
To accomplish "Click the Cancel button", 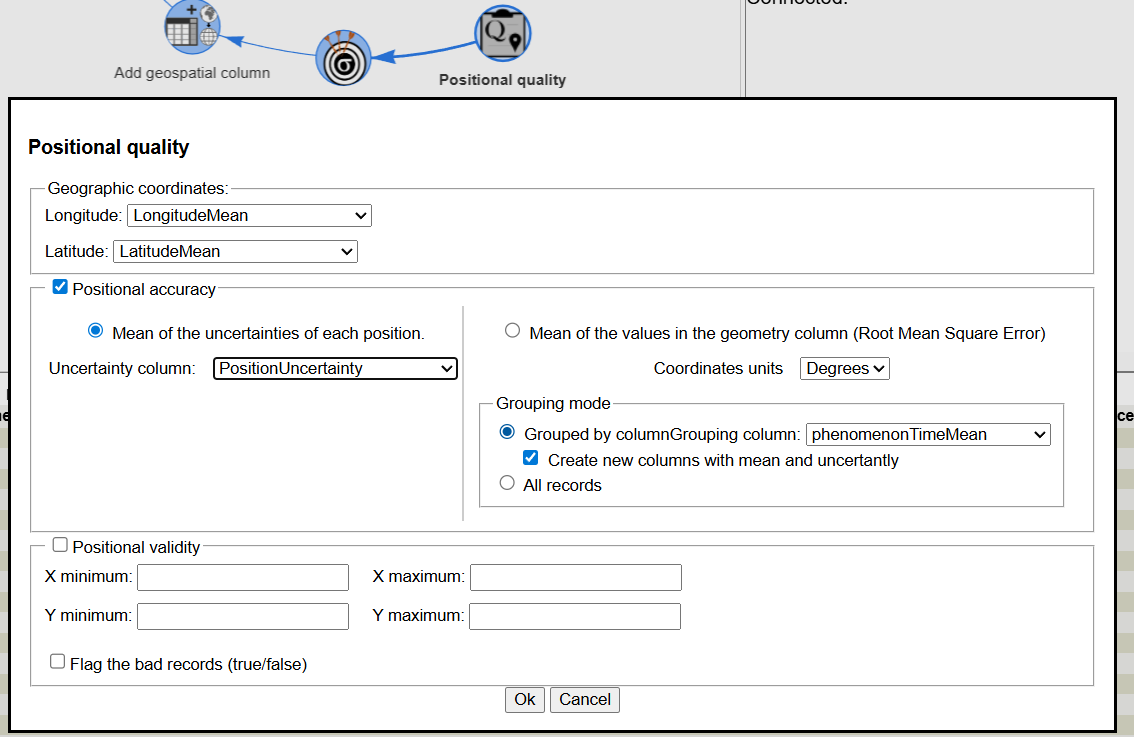I will pyautogui.click(x=585, y=700).
